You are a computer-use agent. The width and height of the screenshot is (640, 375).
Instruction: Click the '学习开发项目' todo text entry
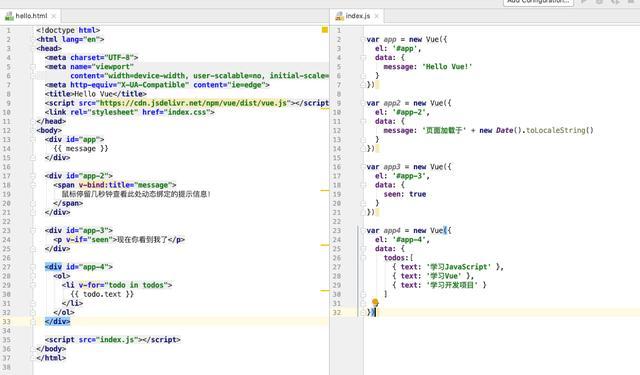click(452, 285)
